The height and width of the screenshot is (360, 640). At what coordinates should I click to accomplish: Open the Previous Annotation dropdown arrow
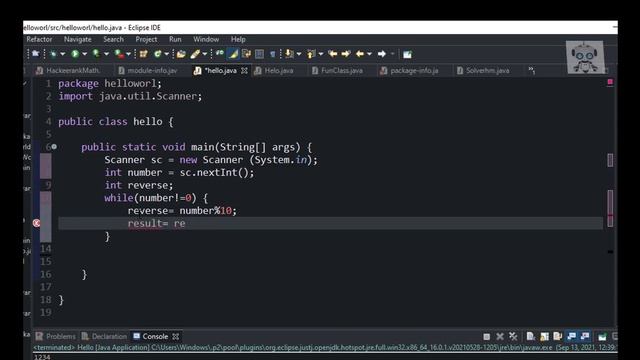[321, 54]
